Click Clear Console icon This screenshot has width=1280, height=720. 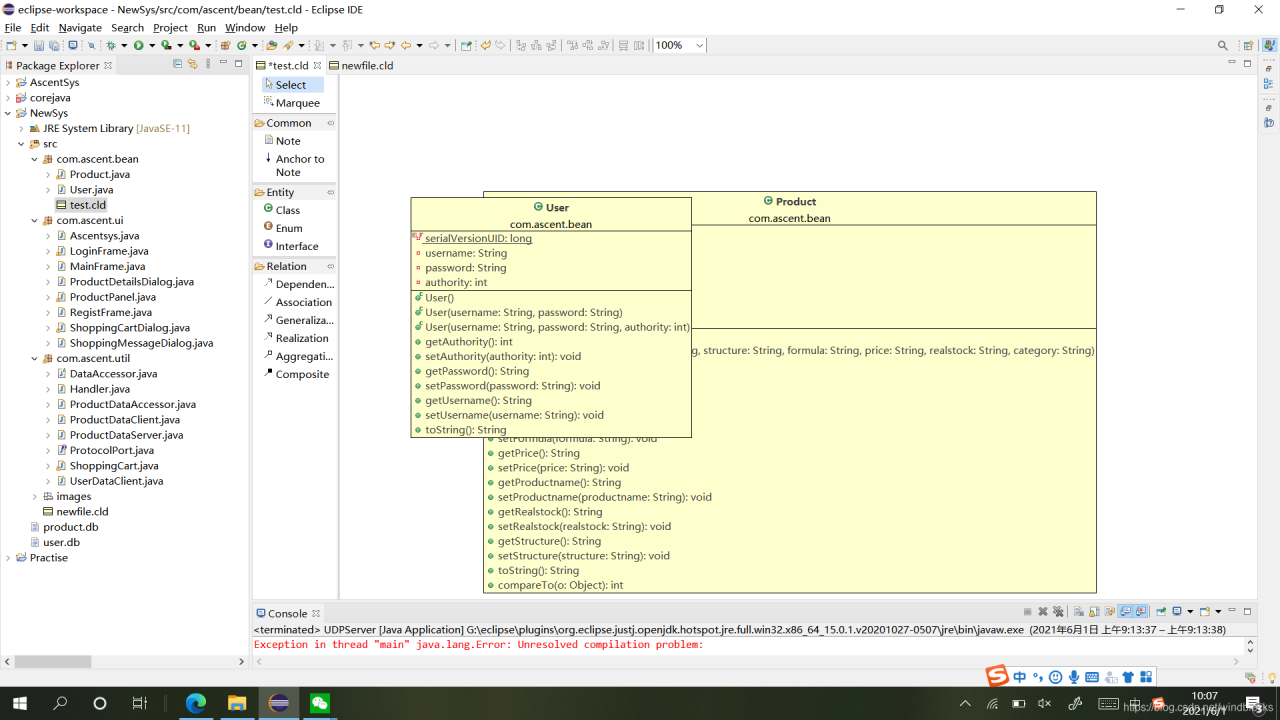(x=1078, y=612)
